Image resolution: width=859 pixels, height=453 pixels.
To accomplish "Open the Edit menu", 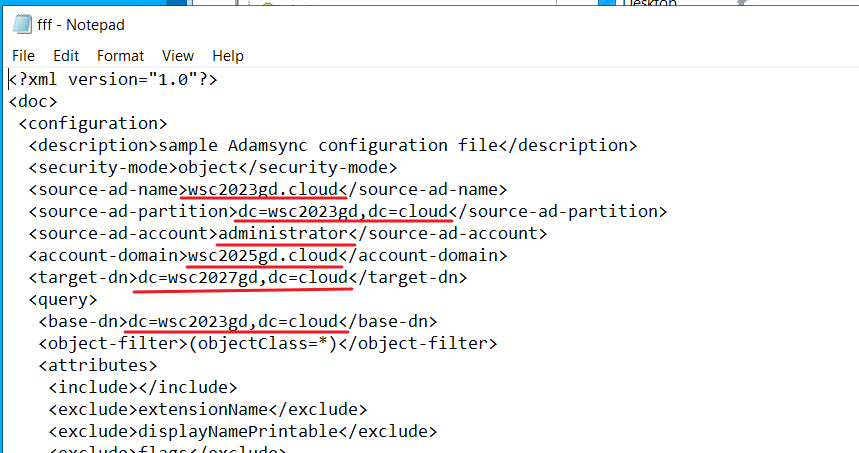I will click(66, 56).
